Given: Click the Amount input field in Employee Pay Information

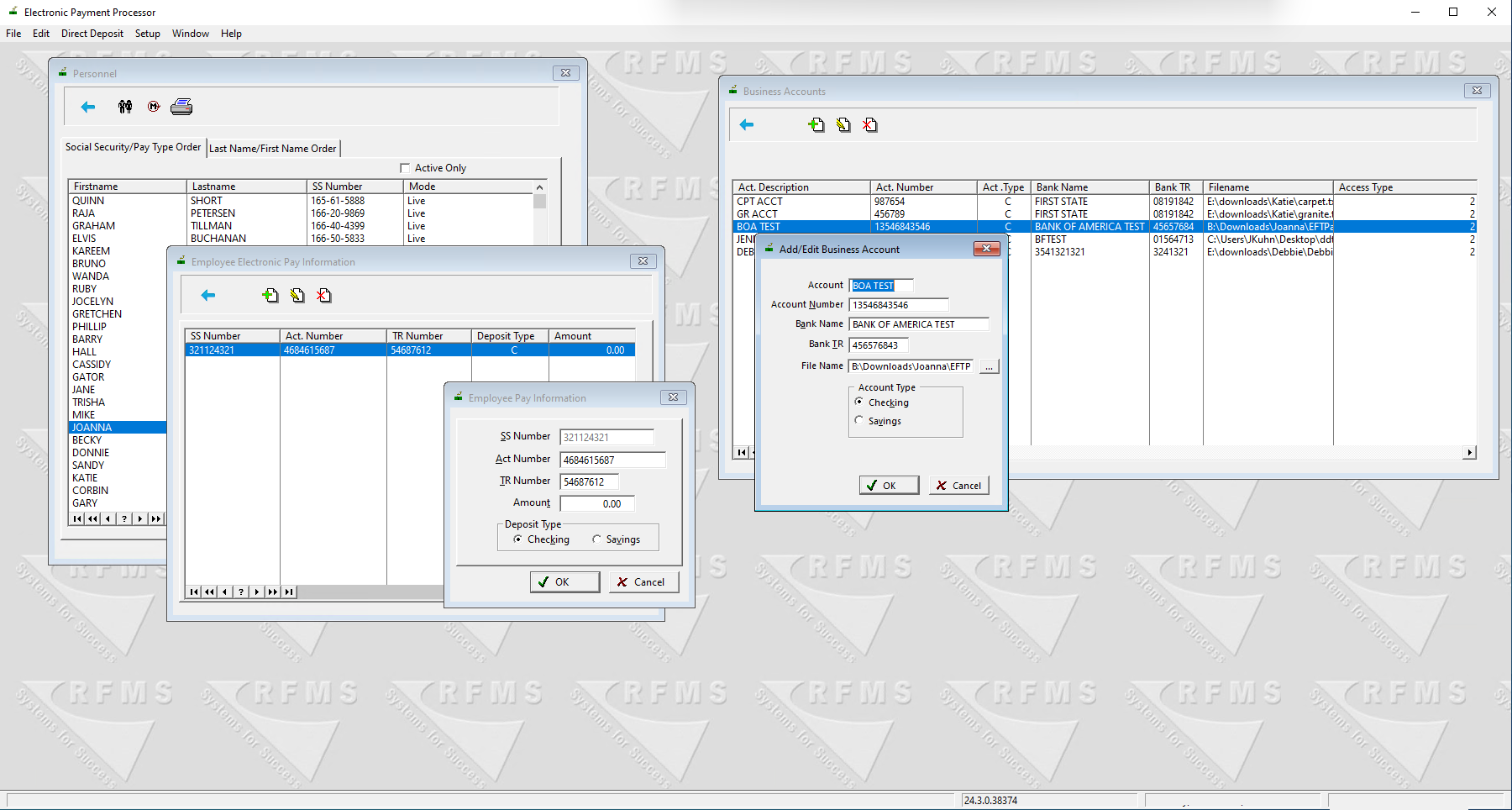Looking at the screenshot, I should coord(596,502).
